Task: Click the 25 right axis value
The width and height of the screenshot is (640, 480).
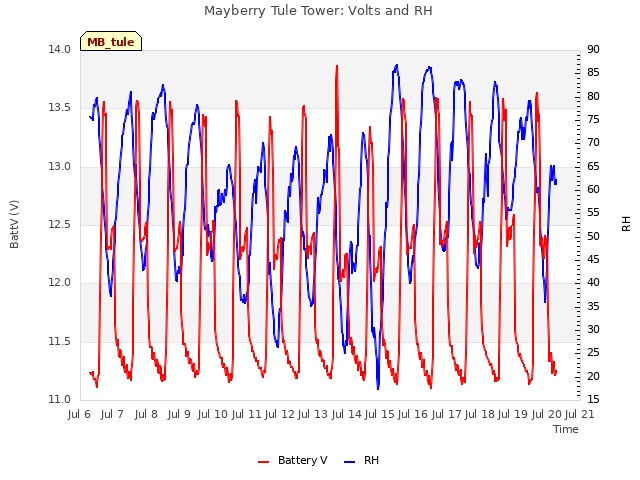Action: point(593,352)
